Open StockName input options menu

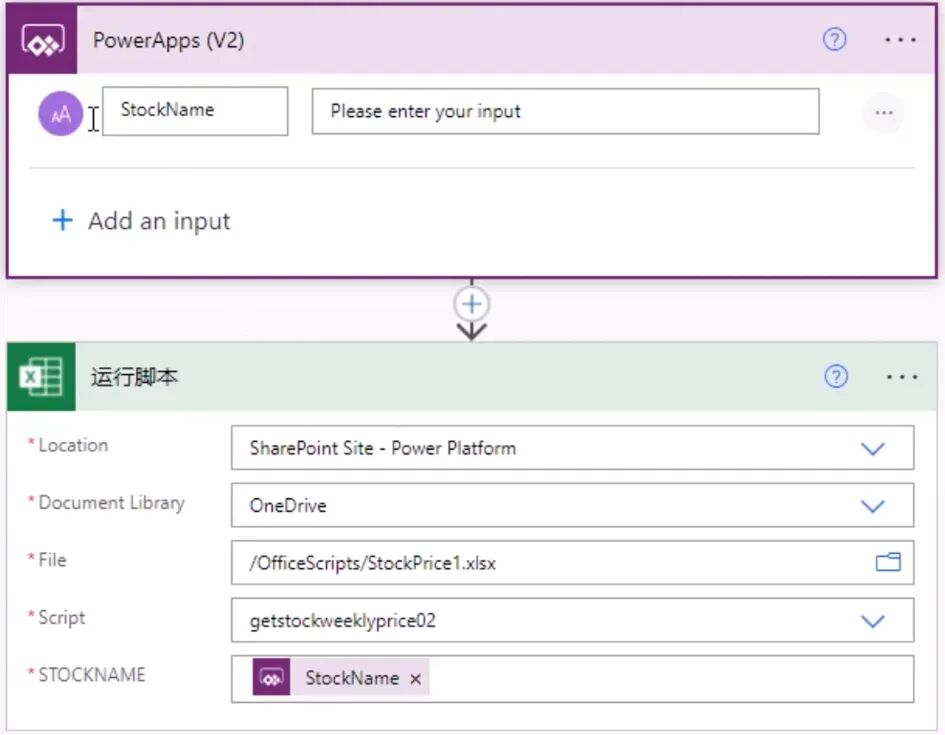coord(883,113)
